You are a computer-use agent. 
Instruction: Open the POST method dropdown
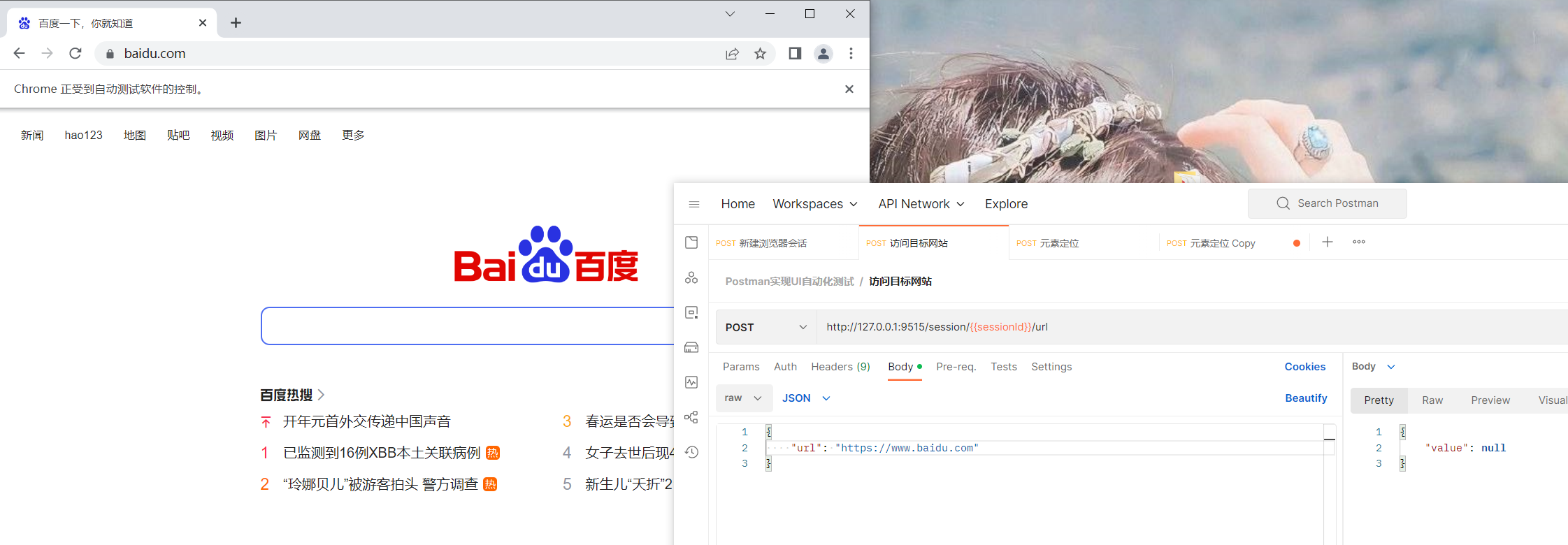pos(766,327)
